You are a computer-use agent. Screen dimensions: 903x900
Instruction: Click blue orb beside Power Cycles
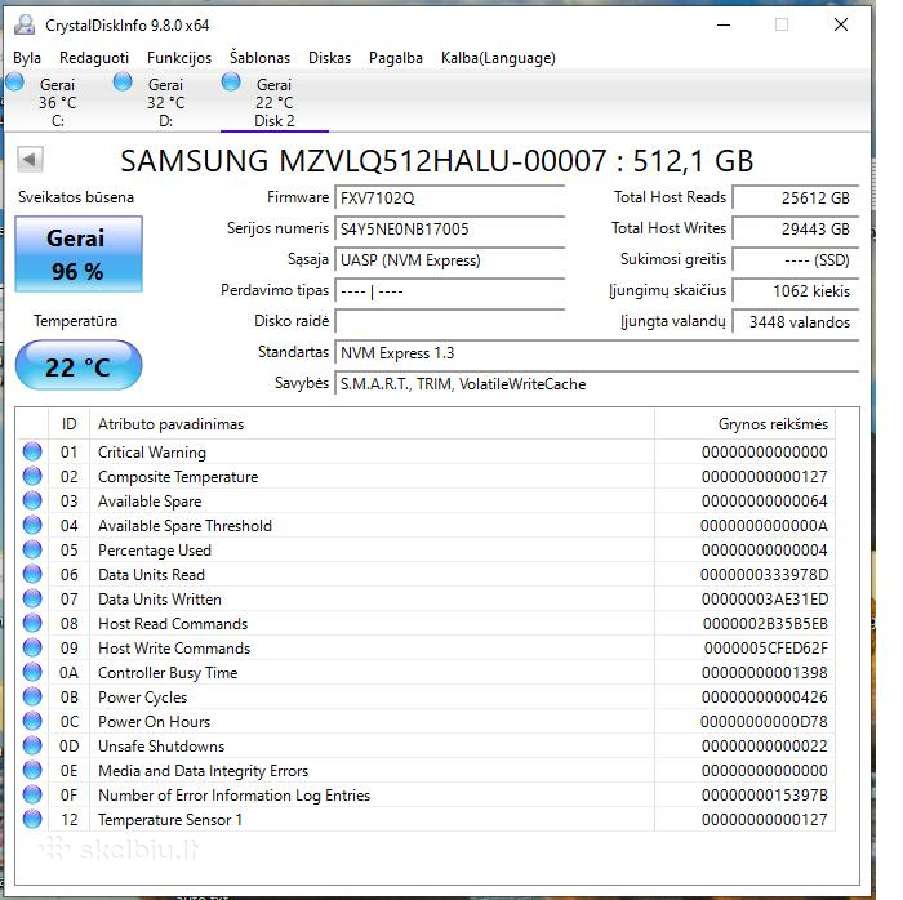tap(32, 697)
